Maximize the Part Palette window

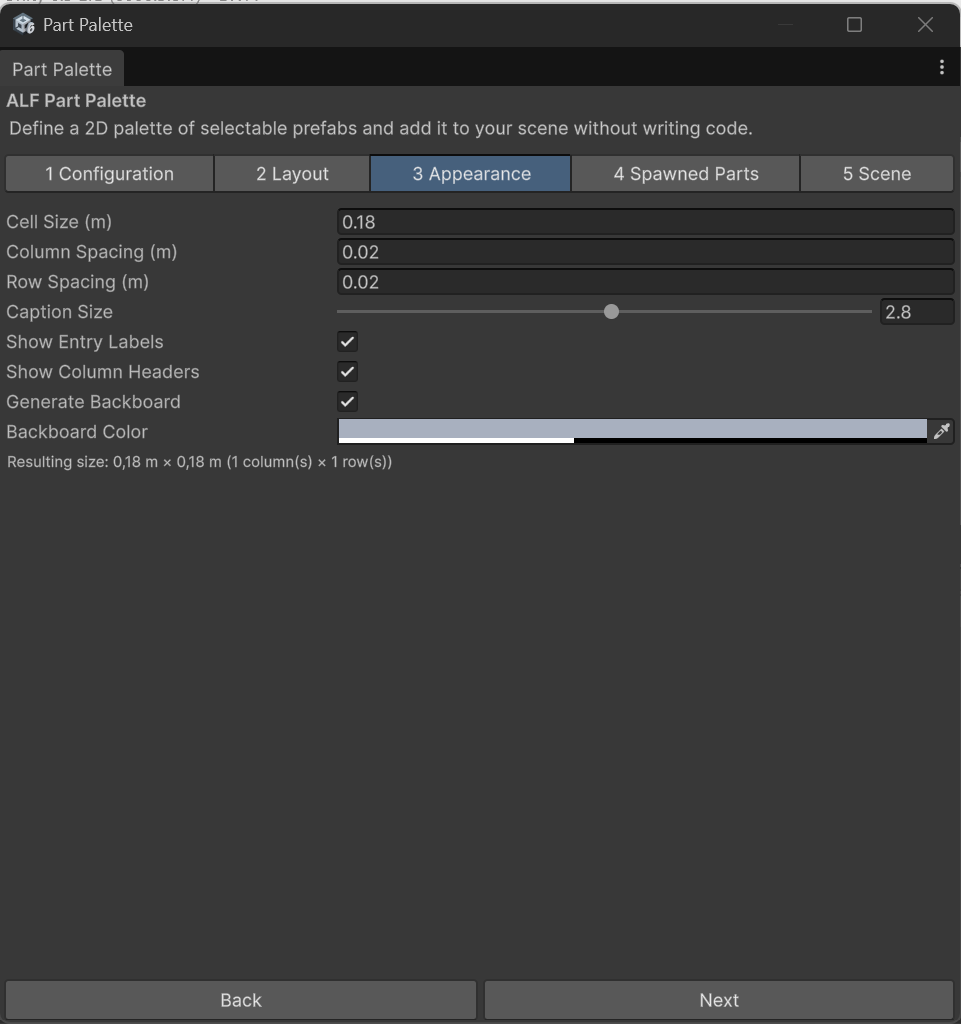click(854, 25)
